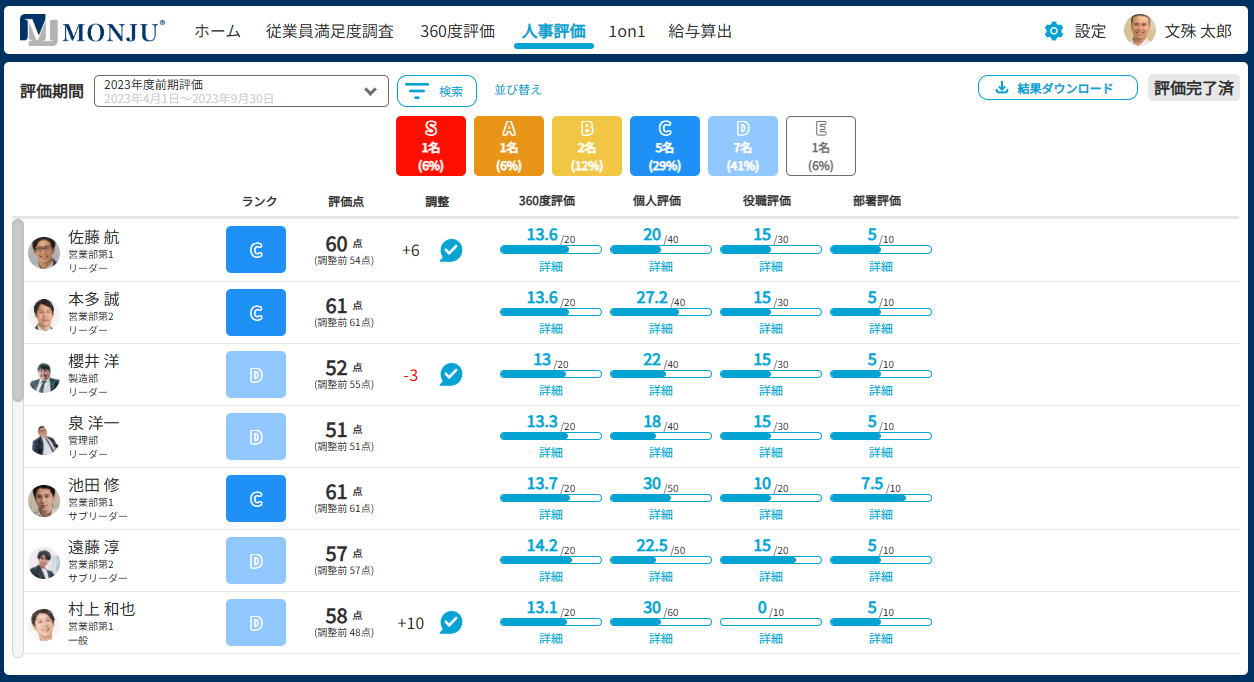This screenshot has width=1254, height=682.
Task: Click the 結果ダウンロード button
Action: pos(1057,88)
